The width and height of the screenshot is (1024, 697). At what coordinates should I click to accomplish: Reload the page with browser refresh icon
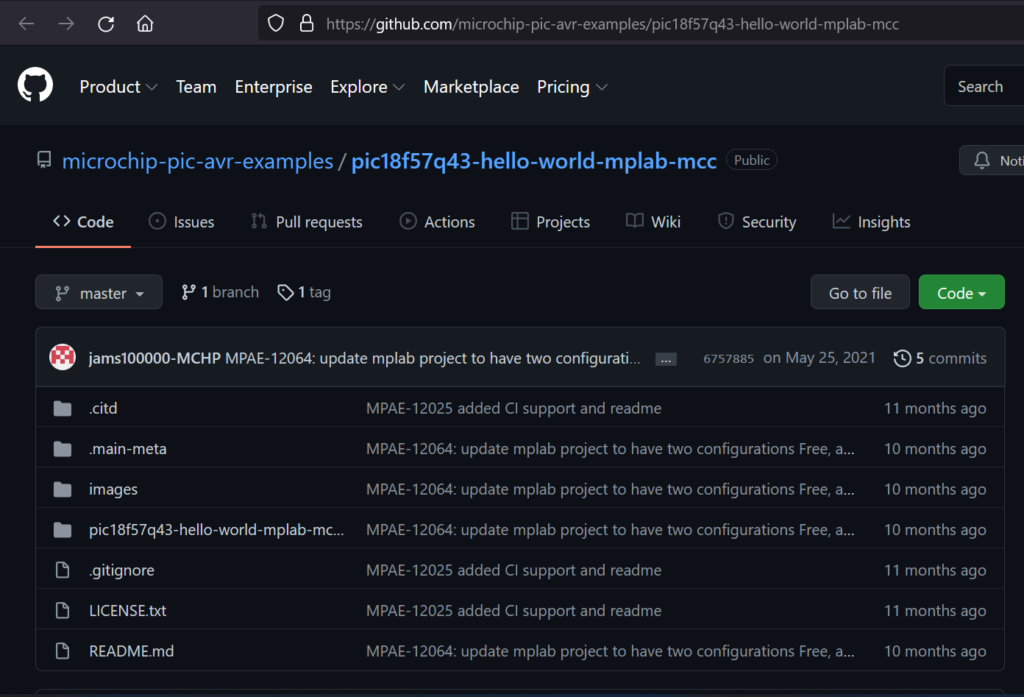pos(105,23)
